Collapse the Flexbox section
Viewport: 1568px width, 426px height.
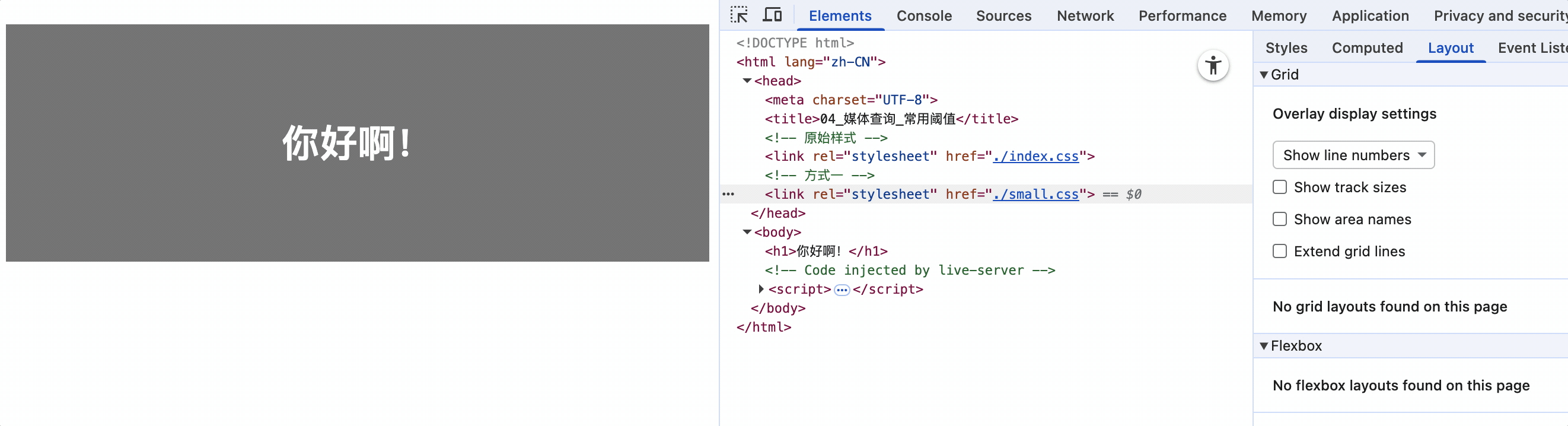click(1264, 346)
